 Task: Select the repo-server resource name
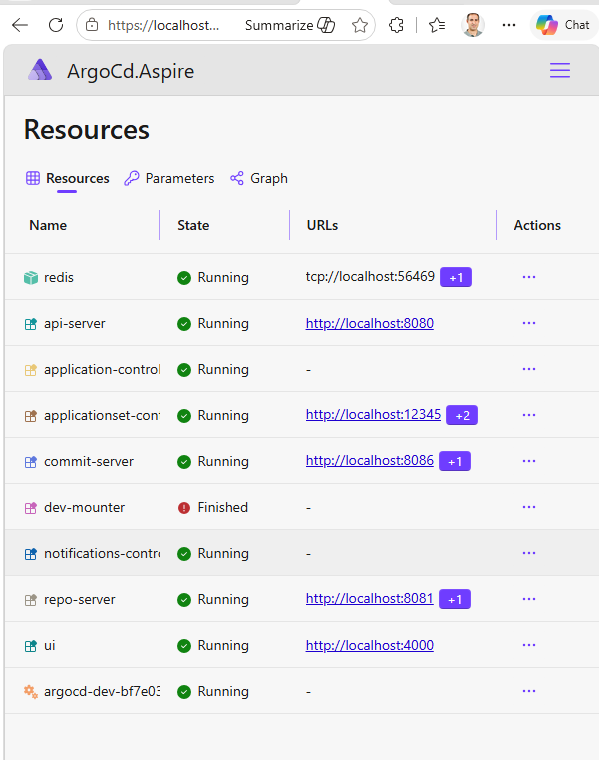(79, 600)
